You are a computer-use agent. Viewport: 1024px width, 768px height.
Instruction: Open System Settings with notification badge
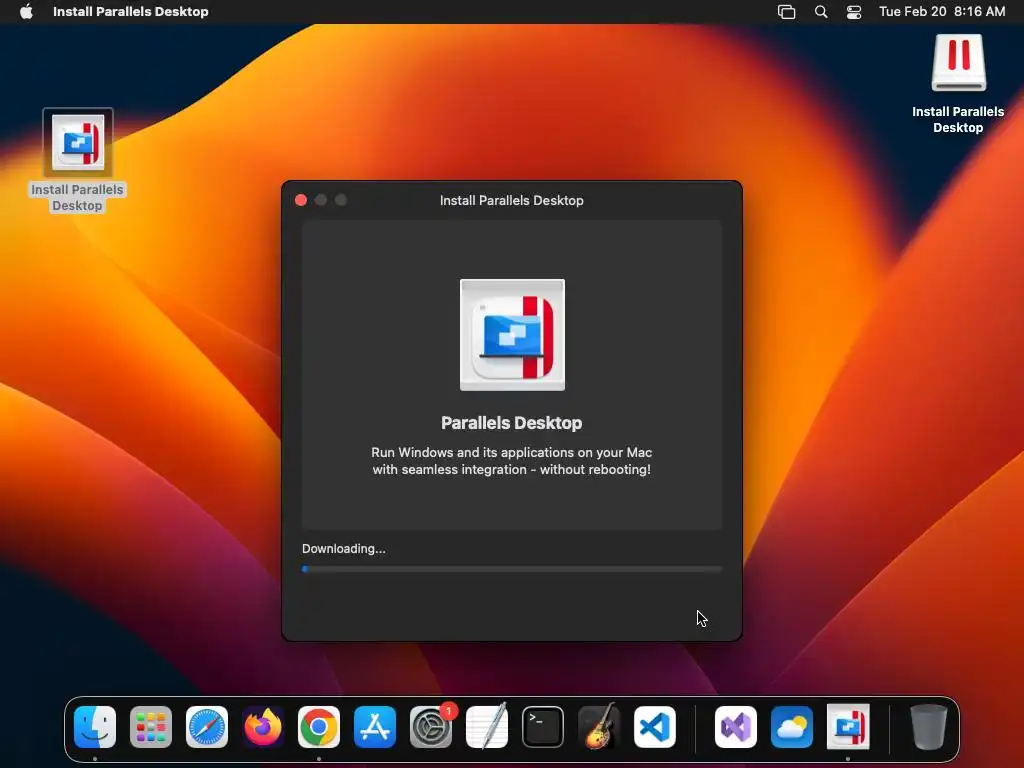[x=431, y=727]
